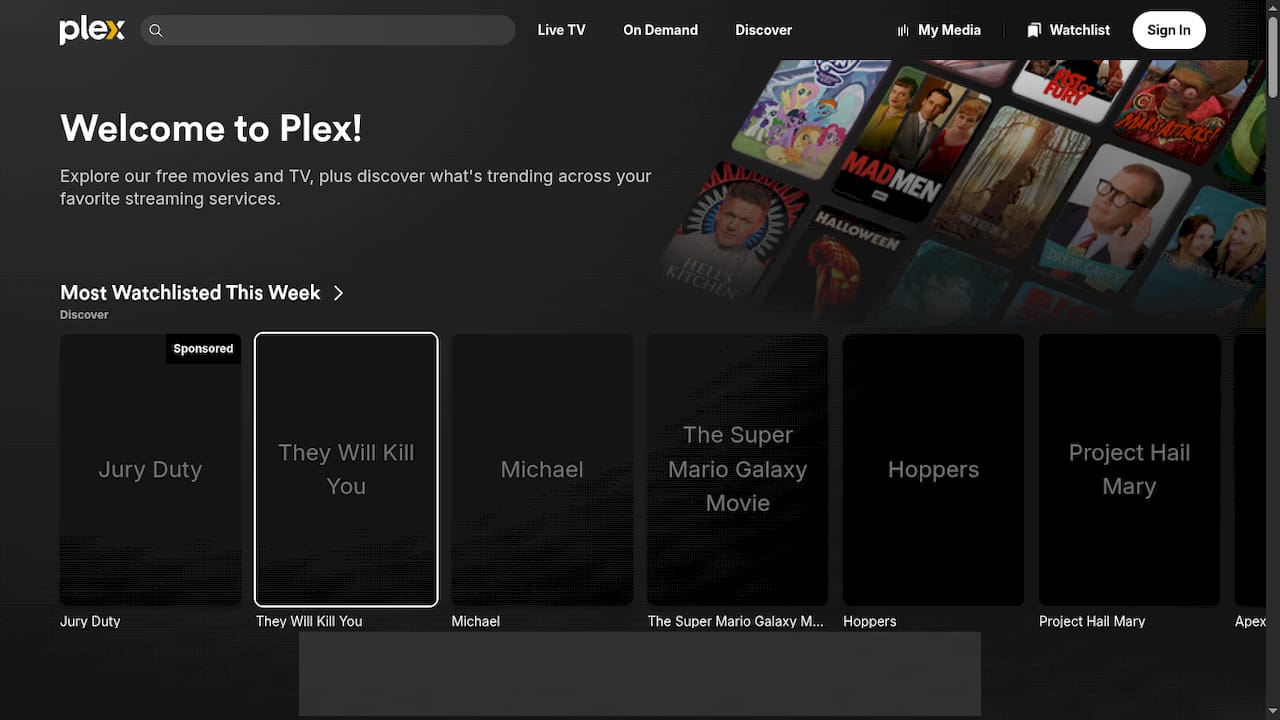The width and height of the screenshot is (1280, 720).
Task: Open the On Demand menu
Action: click(x=660, y=30)
